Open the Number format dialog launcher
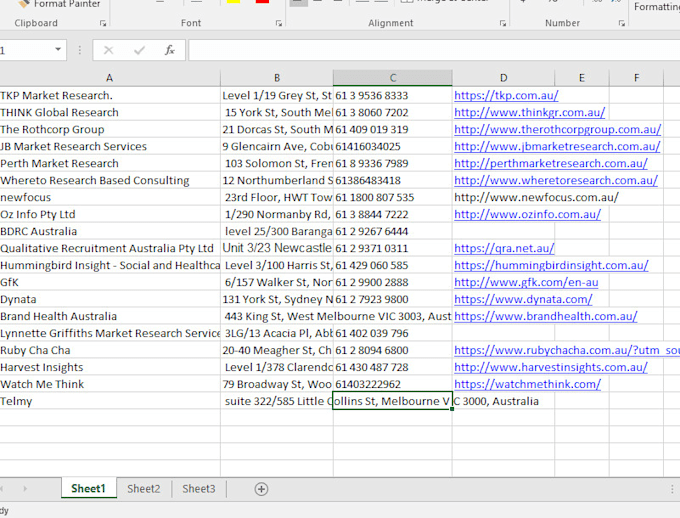 [x=621, y=23]
